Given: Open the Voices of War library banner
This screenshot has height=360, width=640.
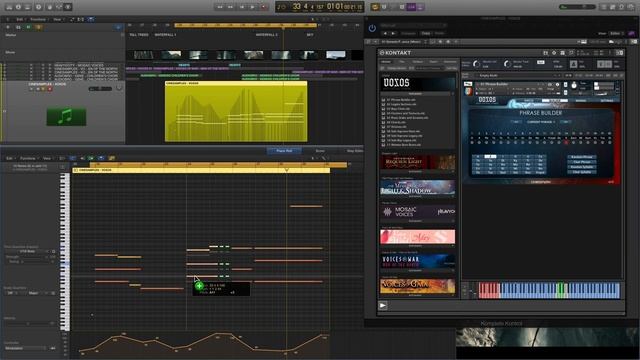Looking at the screenshot, I should pos(418,261).
